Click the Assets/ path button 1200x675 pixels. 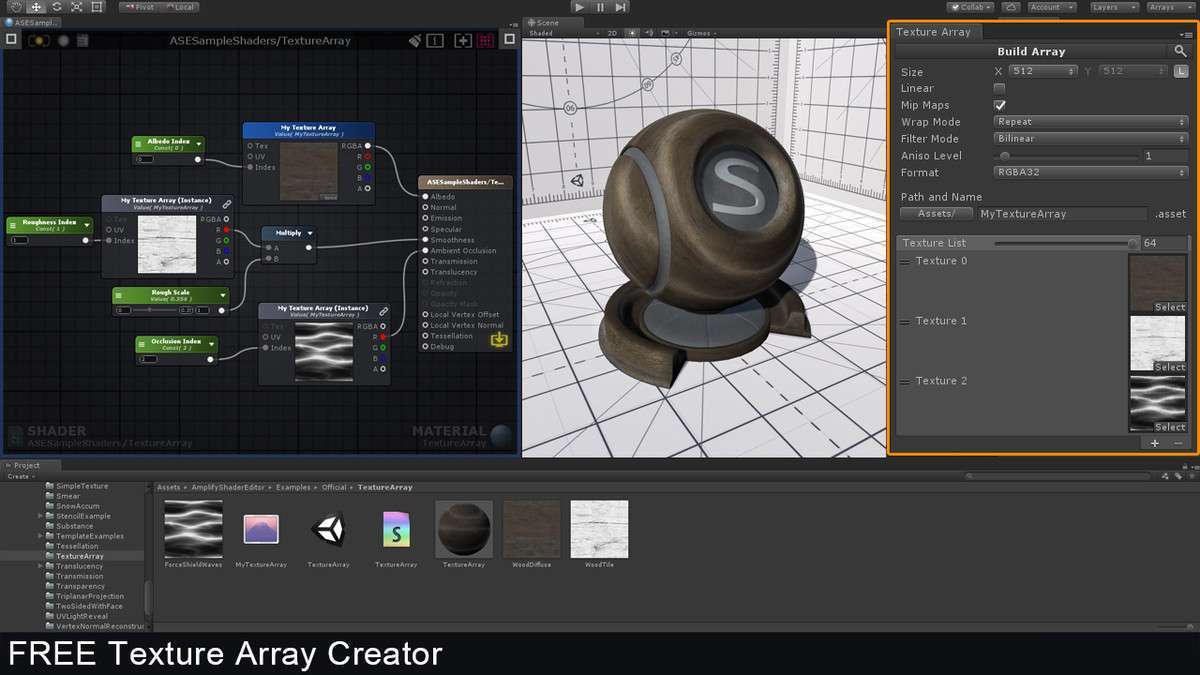(x=936, y=213)
